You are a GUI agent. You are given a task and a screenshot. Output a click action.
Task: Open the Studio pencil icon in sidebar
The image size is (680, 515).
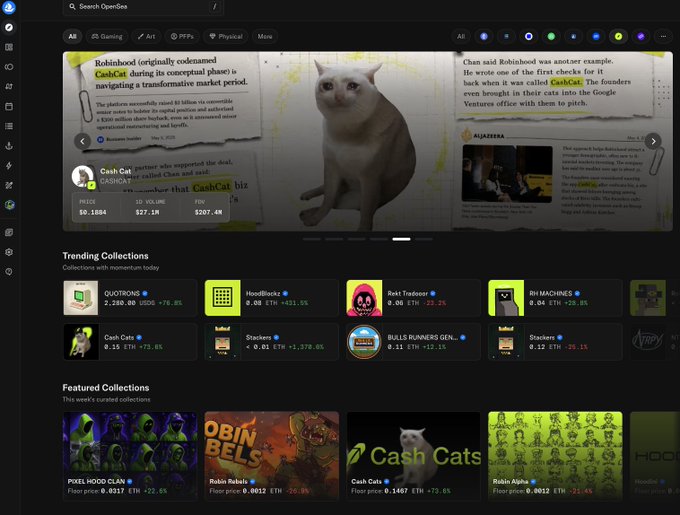9,185
